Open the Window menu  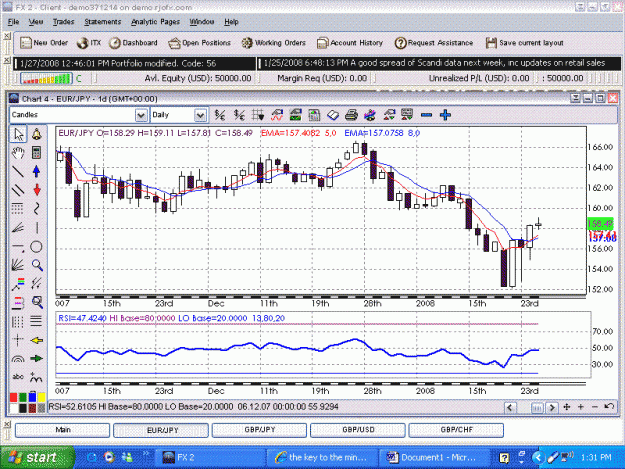pyautogui.click(x=202, y=22)
